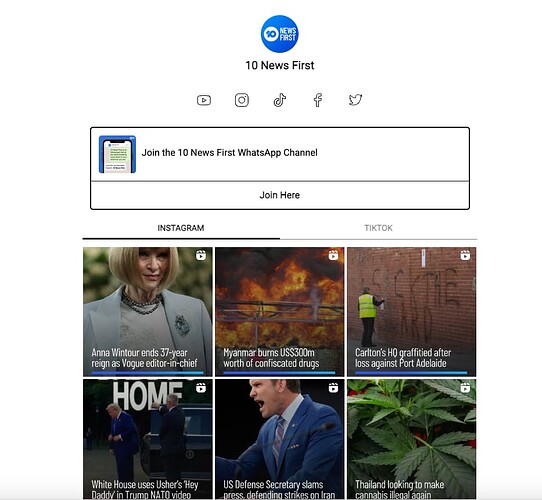The width and height of the screenshot is (542, 500).
Task: Click reel icon on White House Usher post
Action: 201,388
